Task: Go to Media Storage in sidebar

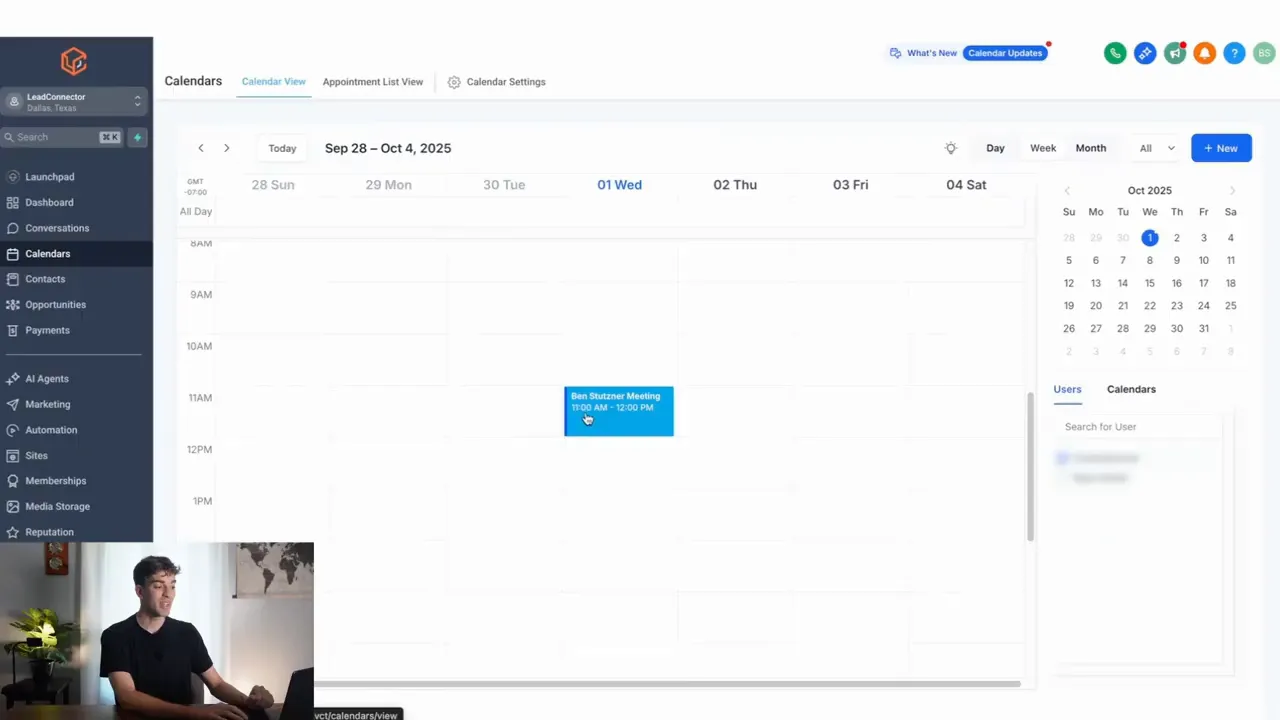Action: pos(57,506)
